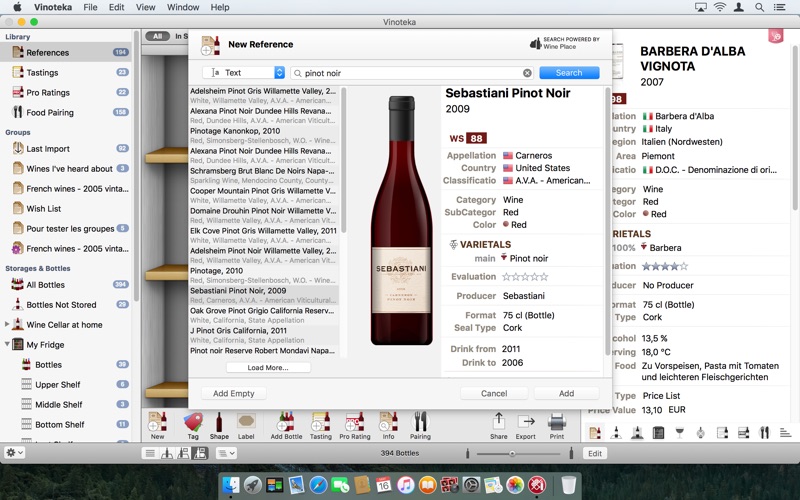The image size is (800, 500).
Task: Open the File menu
Action: [x=90, y=7]
